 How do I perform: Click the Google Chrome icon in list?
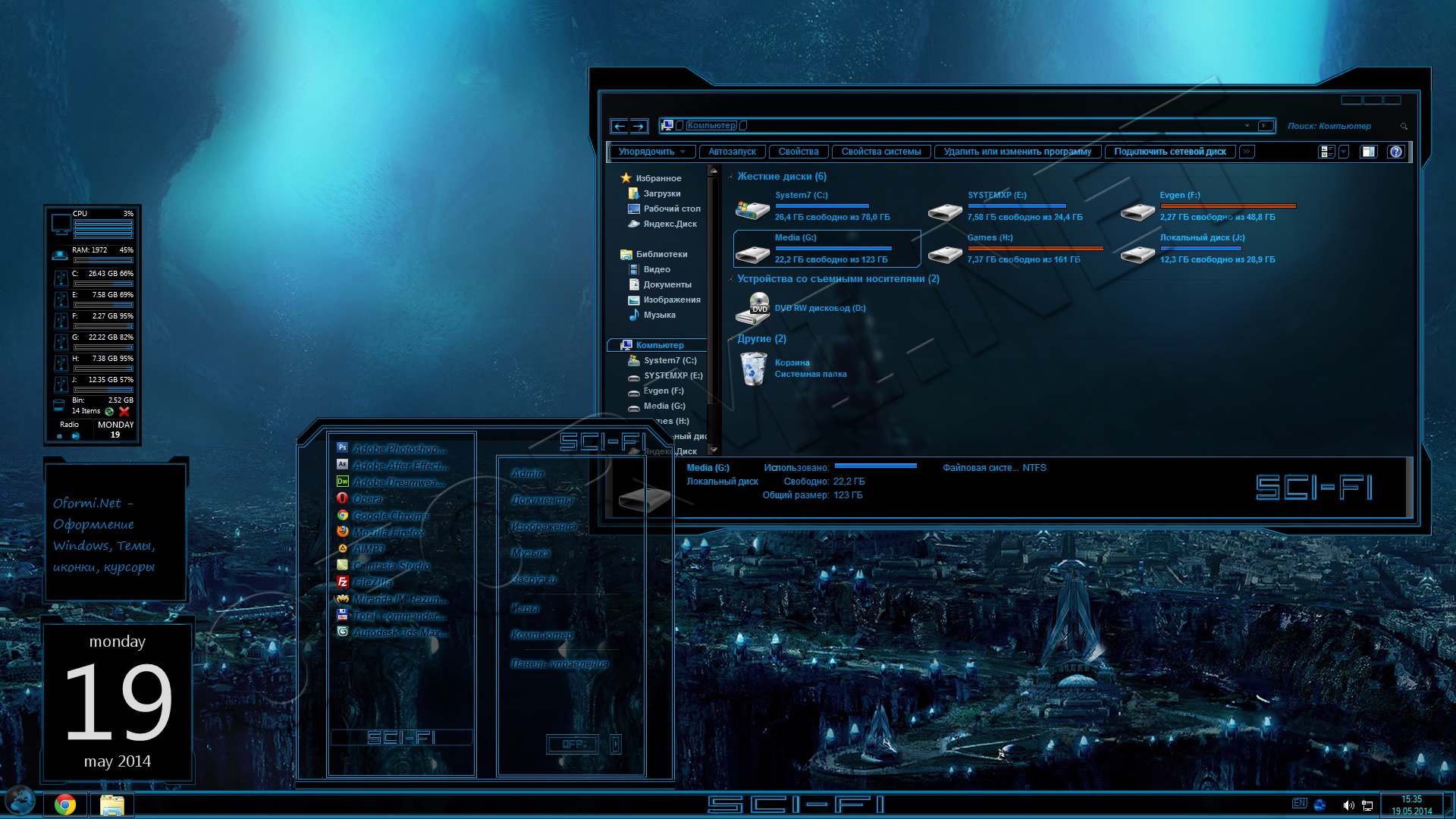point(343,514)
